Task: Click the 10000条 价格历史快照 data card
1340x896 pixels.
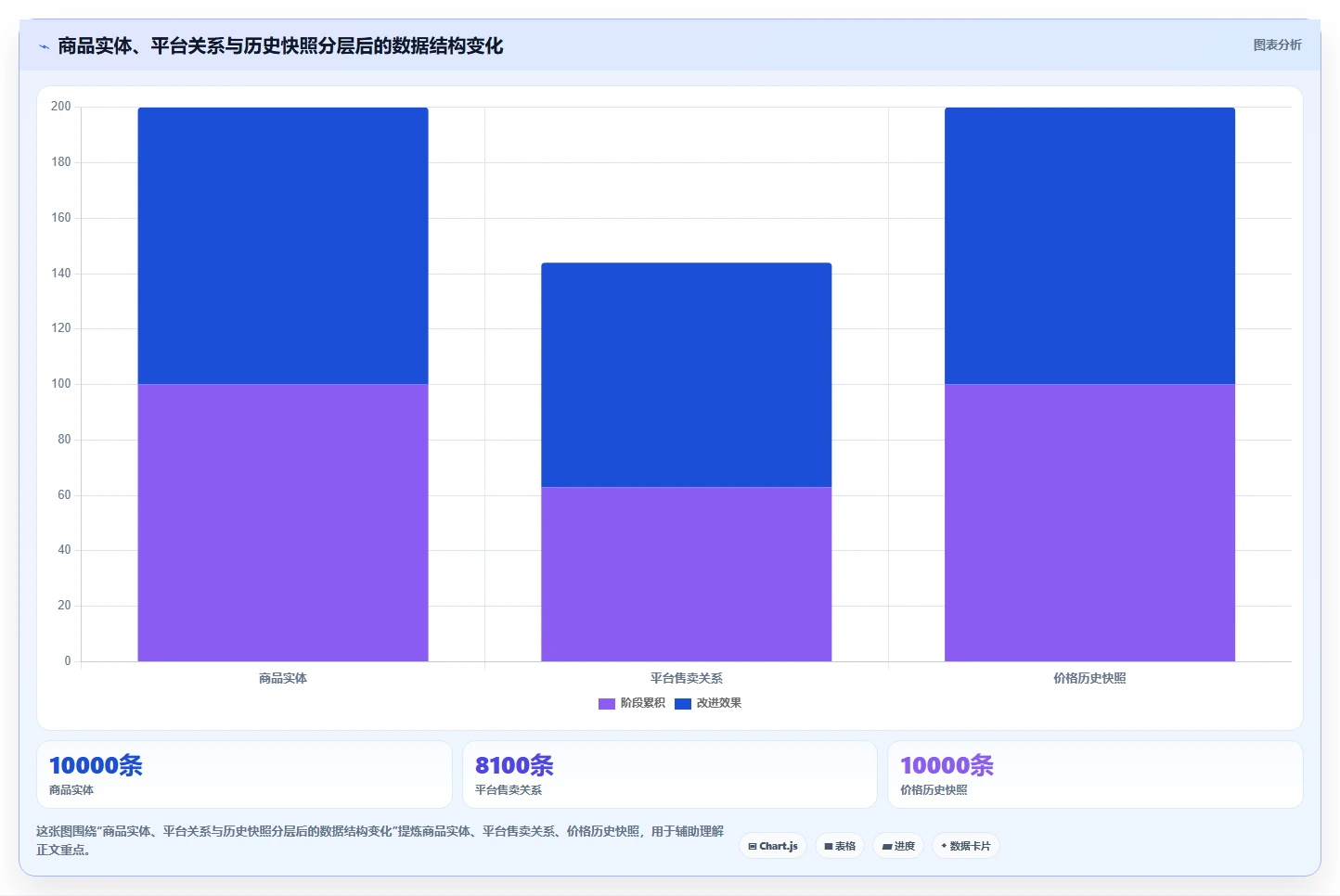Action: click(x=1095, y=774)
